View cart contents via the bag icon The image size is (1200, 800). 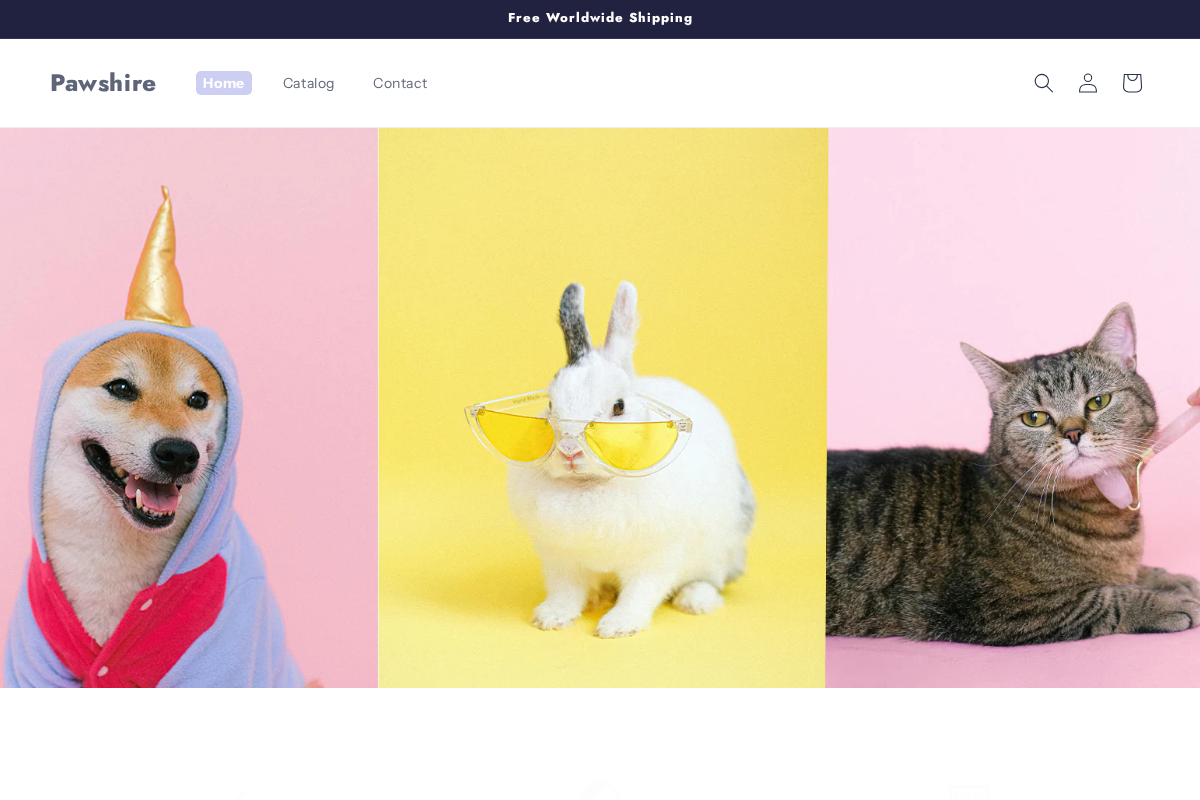[1131, 83]
